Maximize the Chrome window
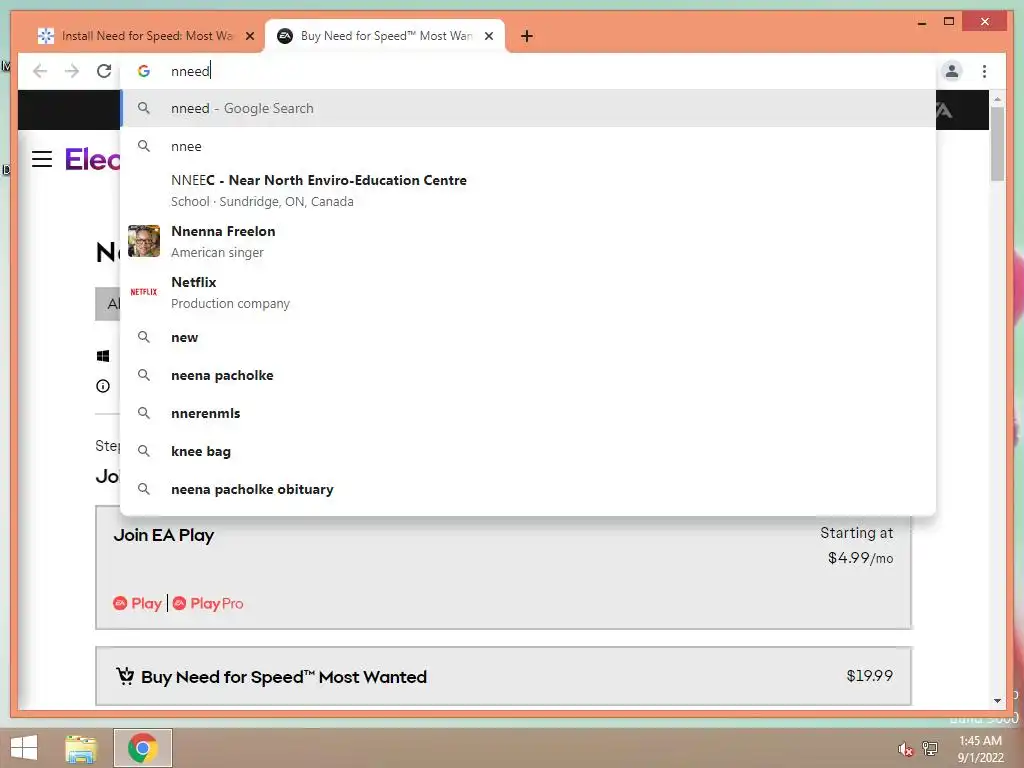This screenshot has height=768, width=1024. (949, 22)
